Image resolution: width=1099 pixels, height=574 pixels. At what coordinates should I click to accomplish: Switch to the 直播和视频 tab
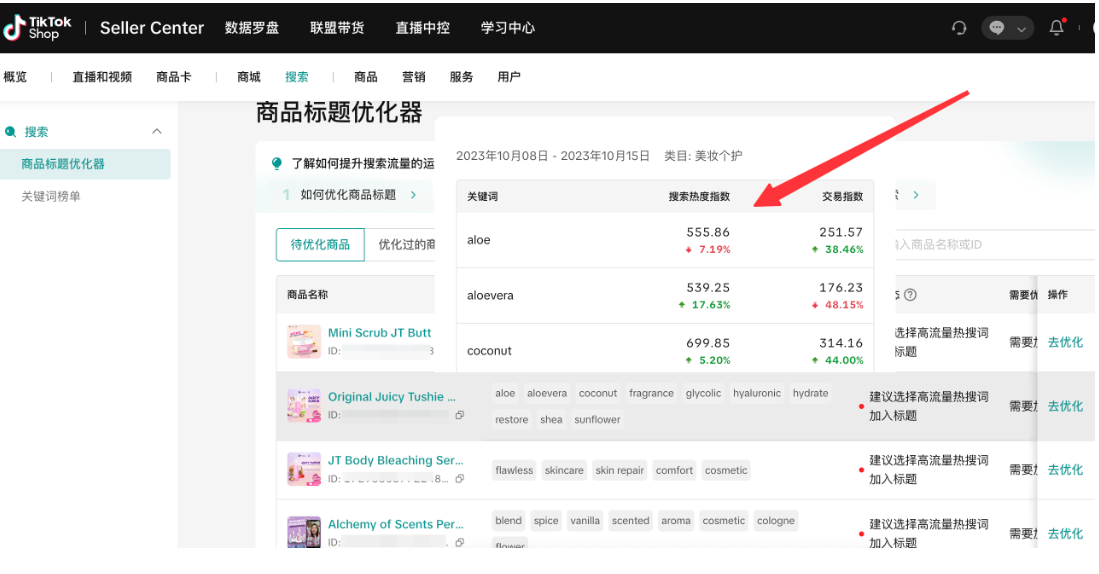(102, 77)
